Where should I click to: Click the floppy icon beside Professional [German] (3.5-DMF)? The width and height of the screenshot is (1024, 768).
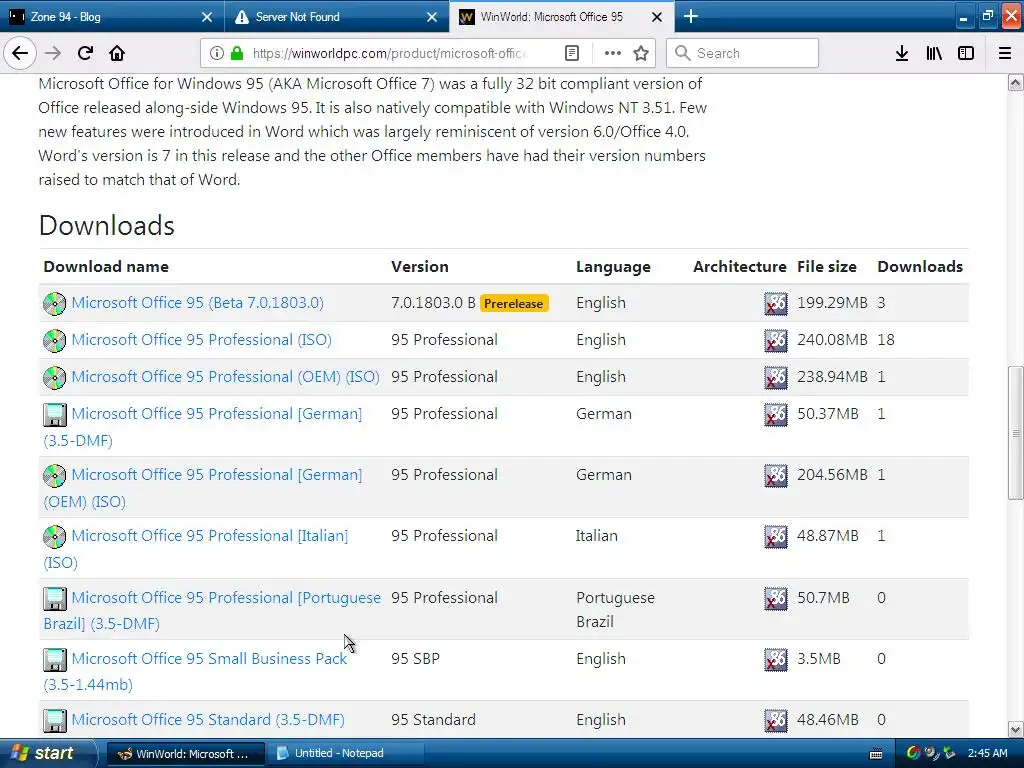tap(55, 415)
